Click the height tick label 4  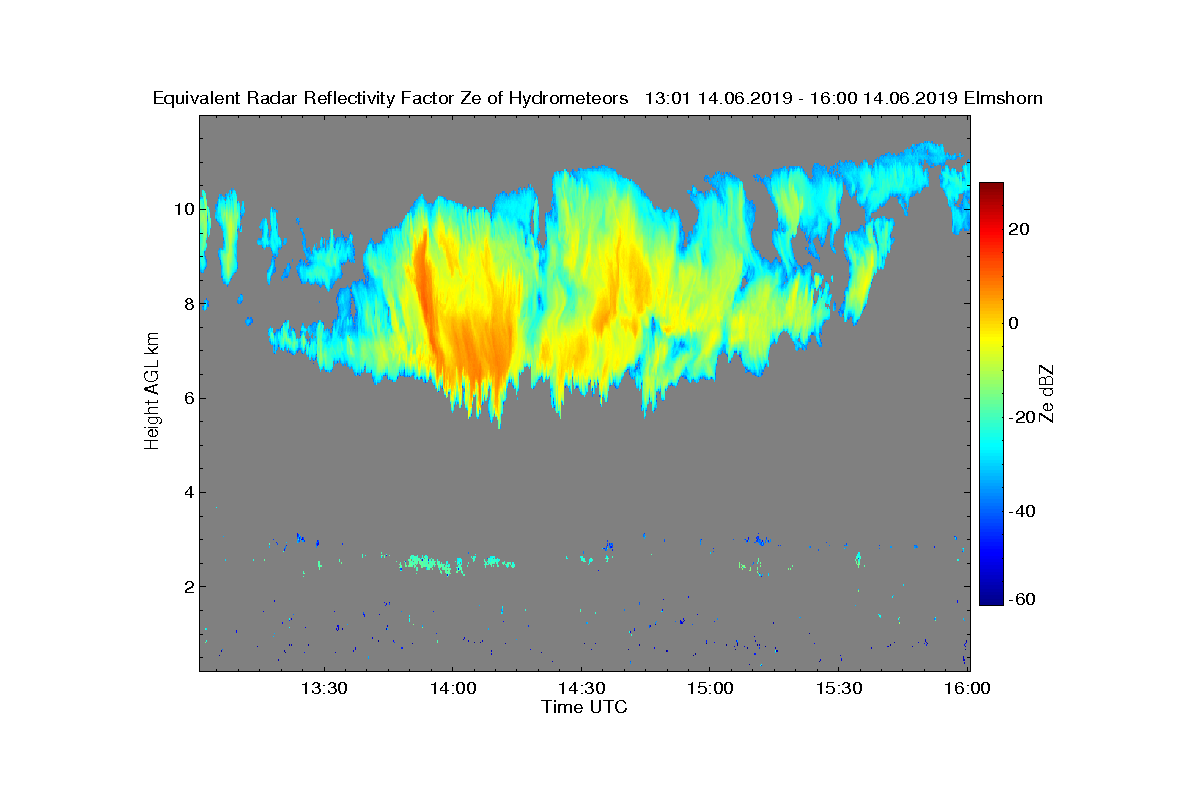pos(188,492)
